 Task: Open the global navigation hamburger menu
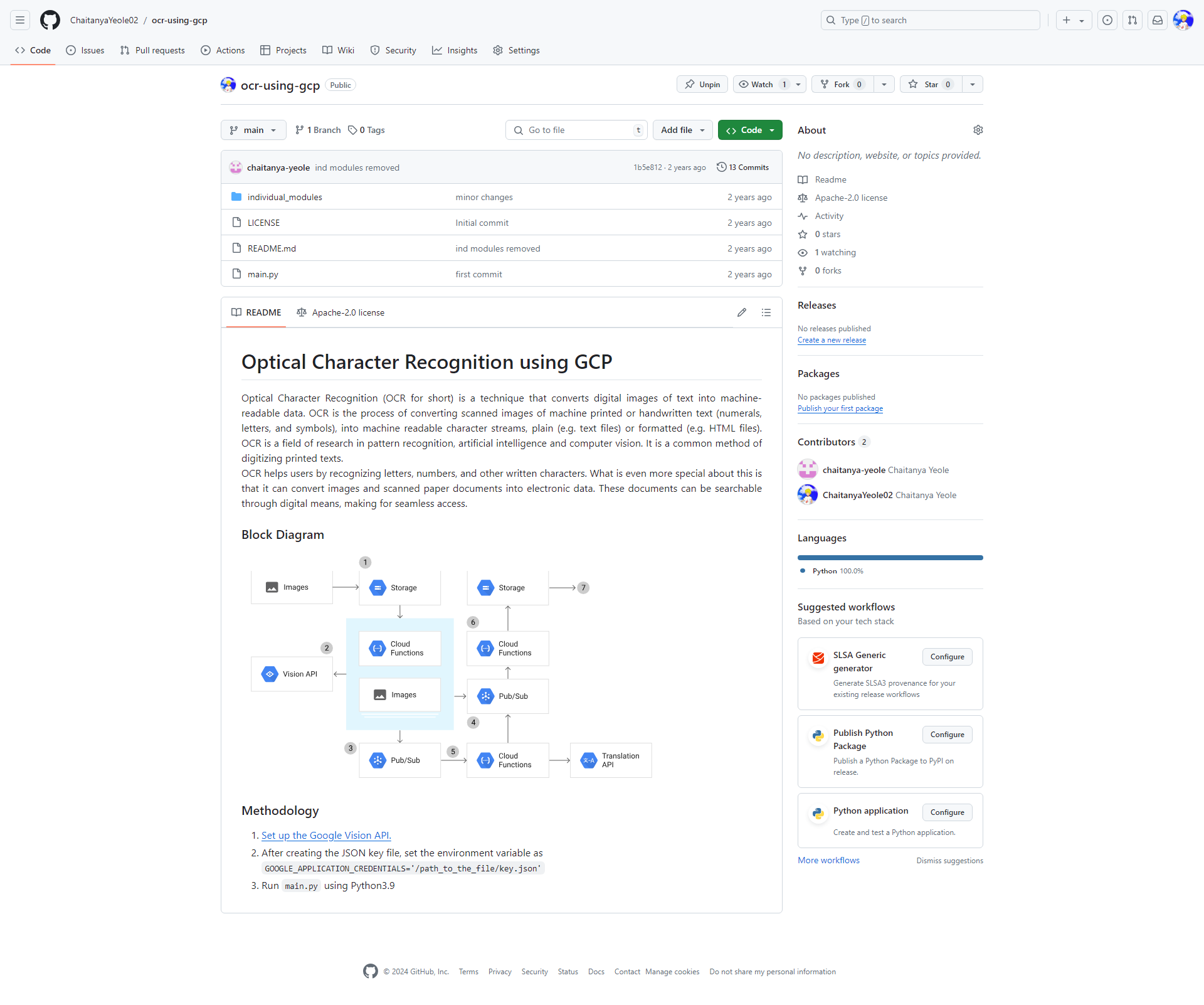pos(20,20)
